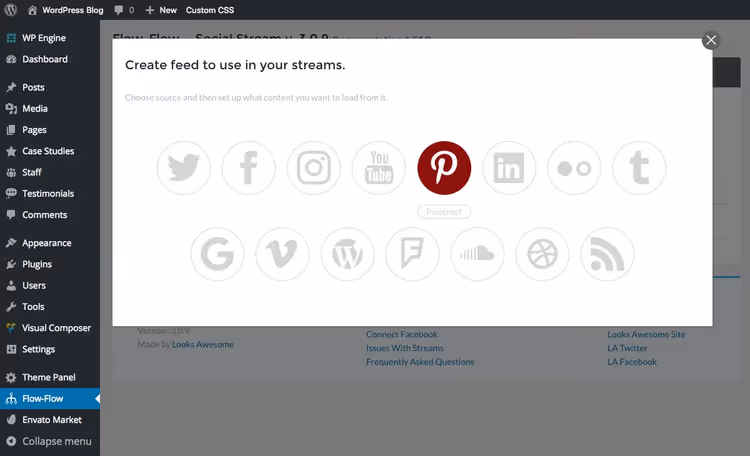Screen dimensions: 750x456
Task: Open the Appearance menu
Action: 50,243
